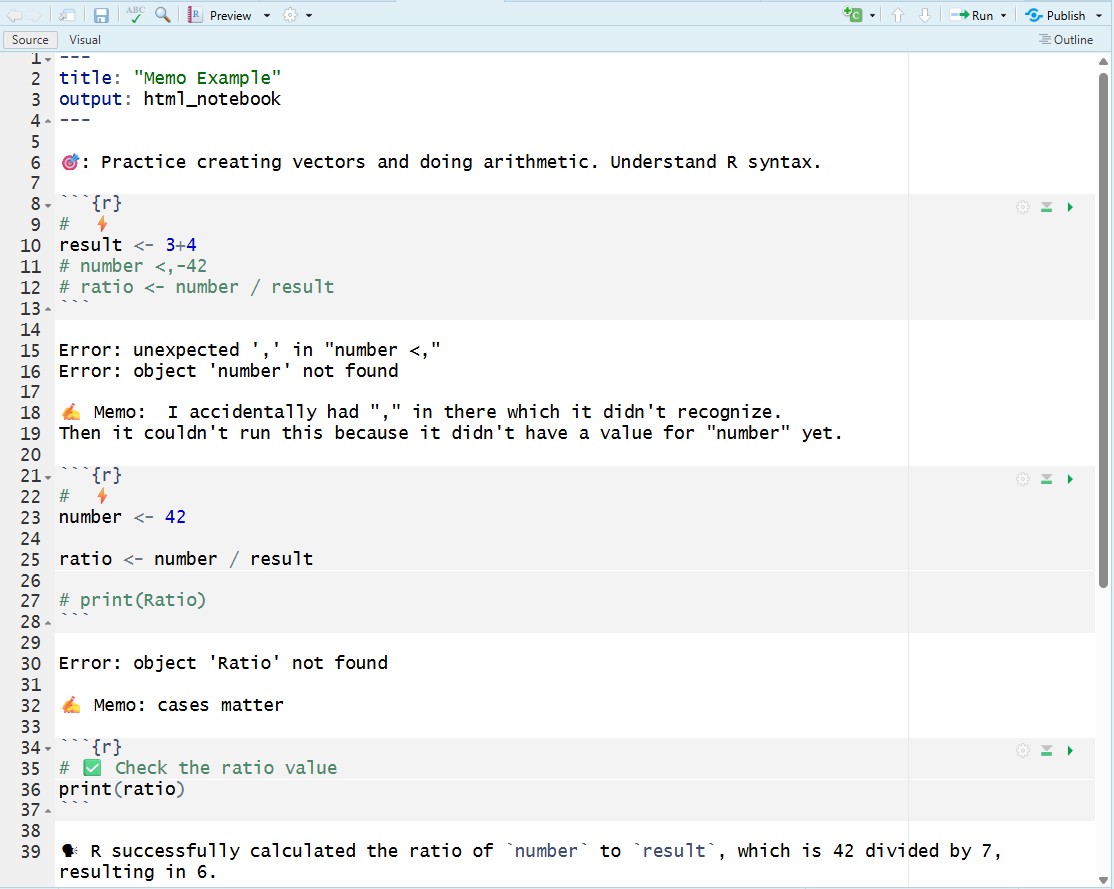The image size is (1114, 889).
Task: Open Run options dropdown arrow
Action: pyautogui.click(x=1004, y=16)
